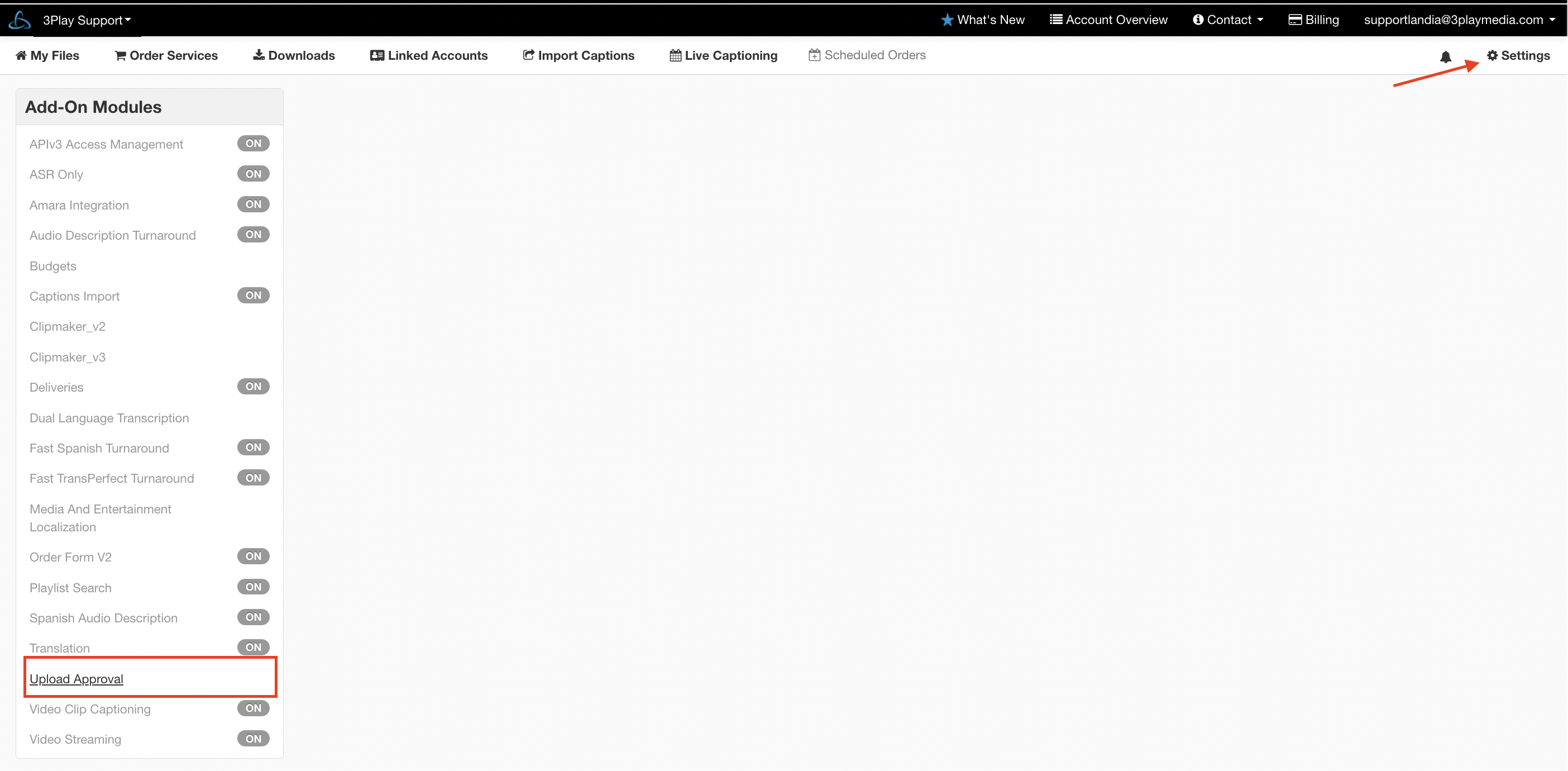
Task: Toggle Video Clip Captioning ON switch
Action: 253,708
